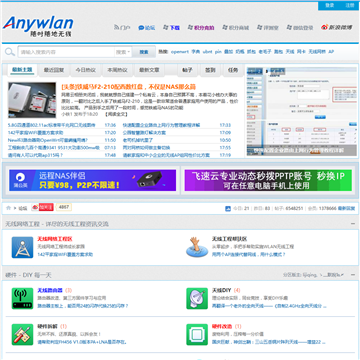The width and height of the screenshot is (360, 360).
Task: Open the red 硬件改造 forum title
Action: click(222, 326)
